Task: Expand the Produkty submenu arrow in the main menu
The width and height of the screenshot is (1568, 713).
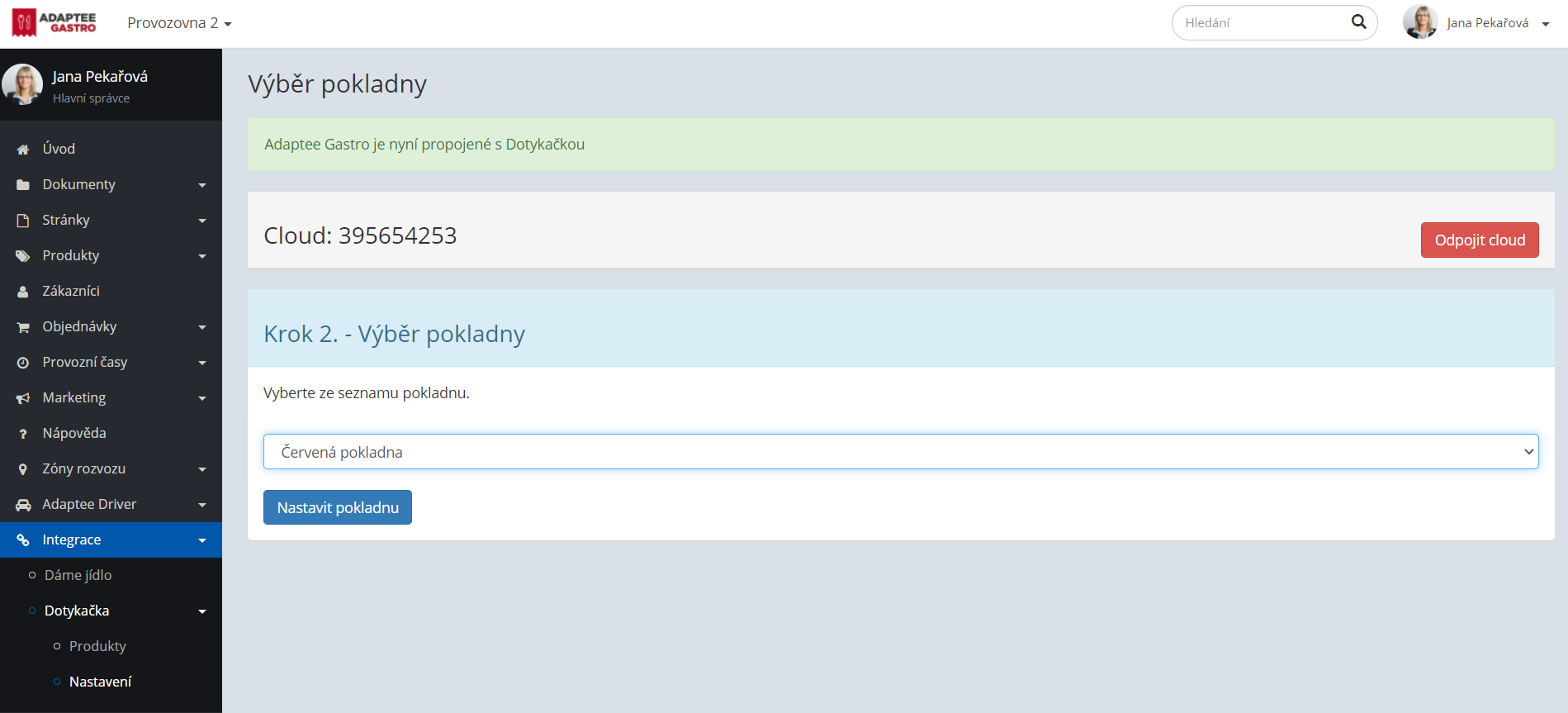Action: (202, 256)
